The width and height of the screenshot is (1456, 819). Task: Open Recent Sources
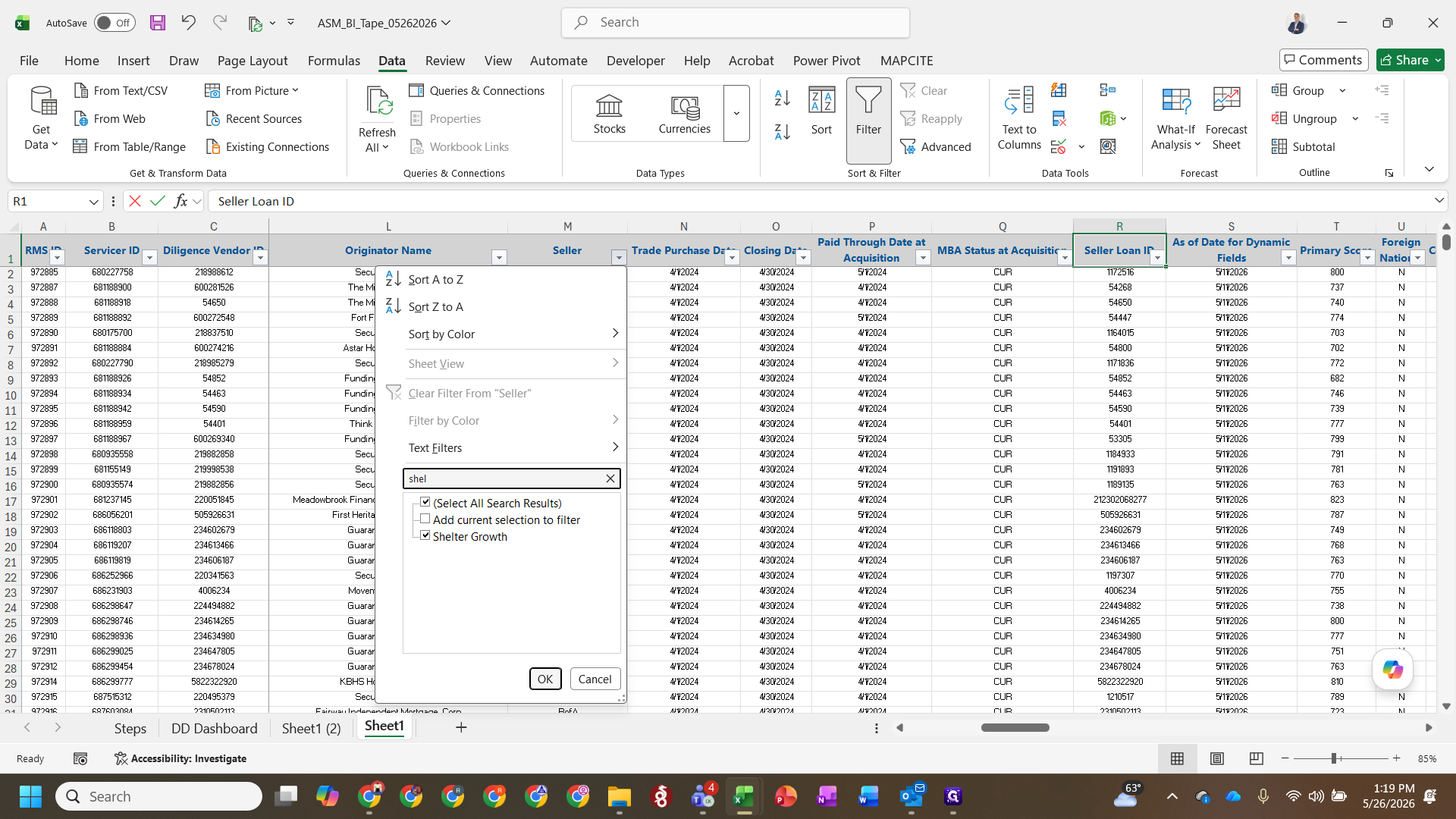[x=253, y=118]
